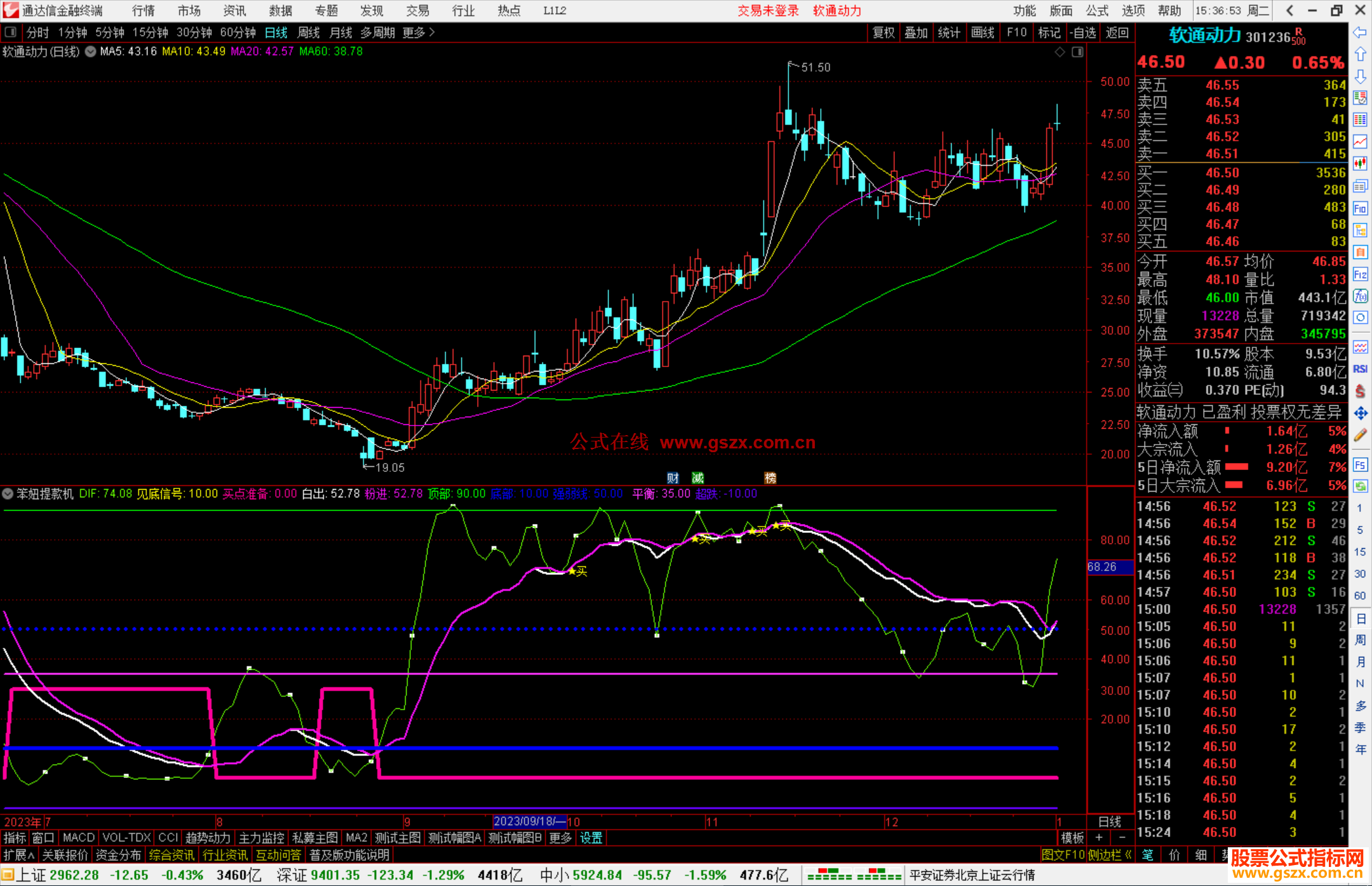Click the circle icon in right sidebar
The height and width of the screenshot is (886, 1372).
1360,318
